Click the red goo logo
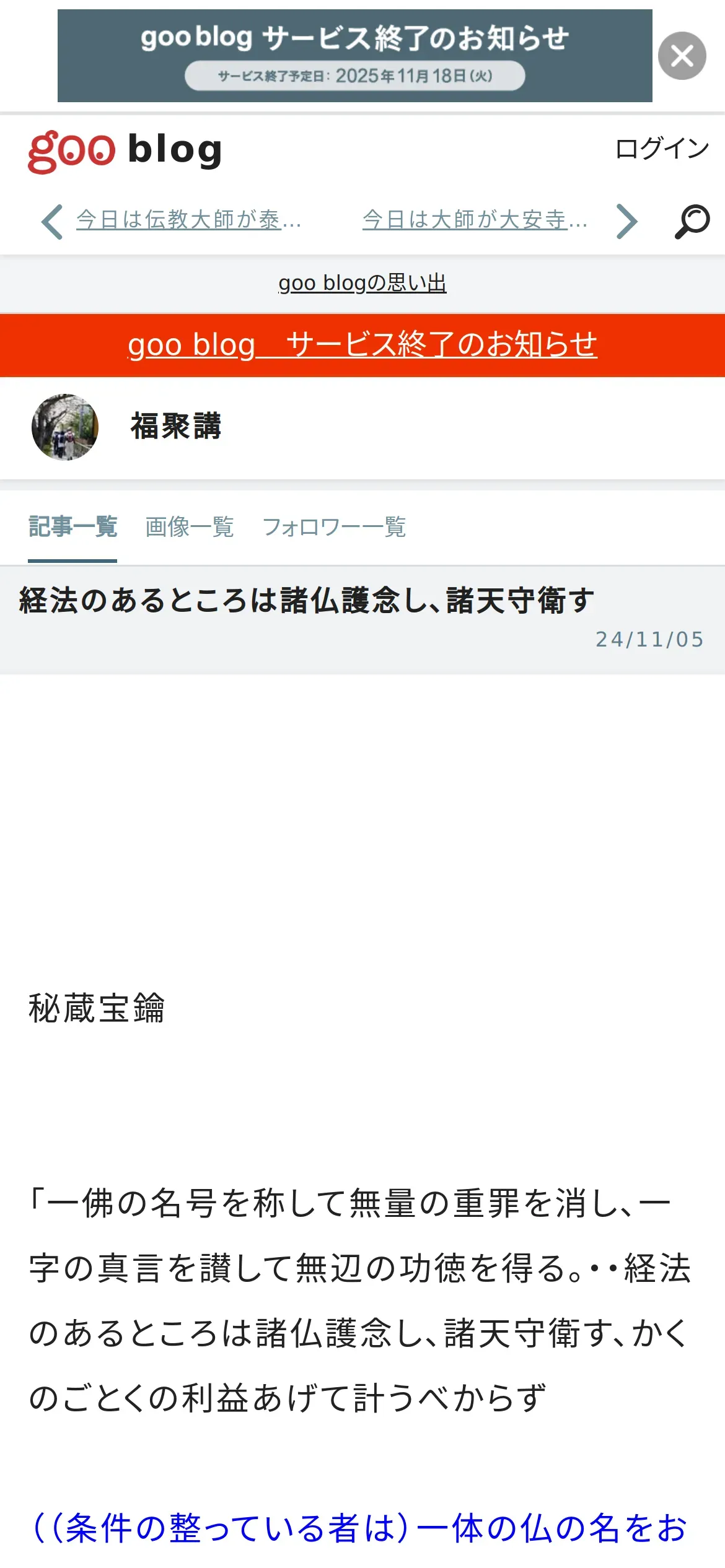The height and width of the screenshot is (1568, 725). 72,151
